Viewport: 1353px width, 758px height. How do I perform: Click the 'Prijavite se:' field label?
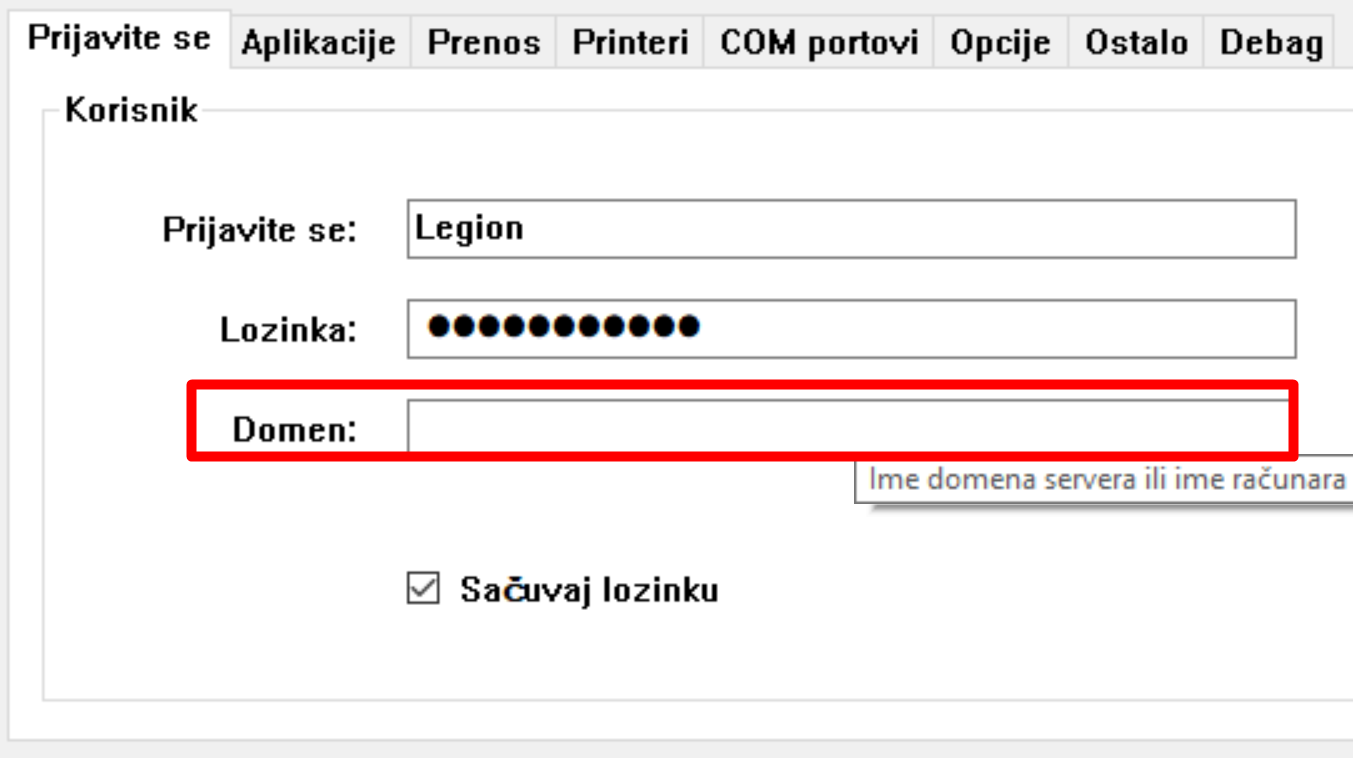point(259,231)
